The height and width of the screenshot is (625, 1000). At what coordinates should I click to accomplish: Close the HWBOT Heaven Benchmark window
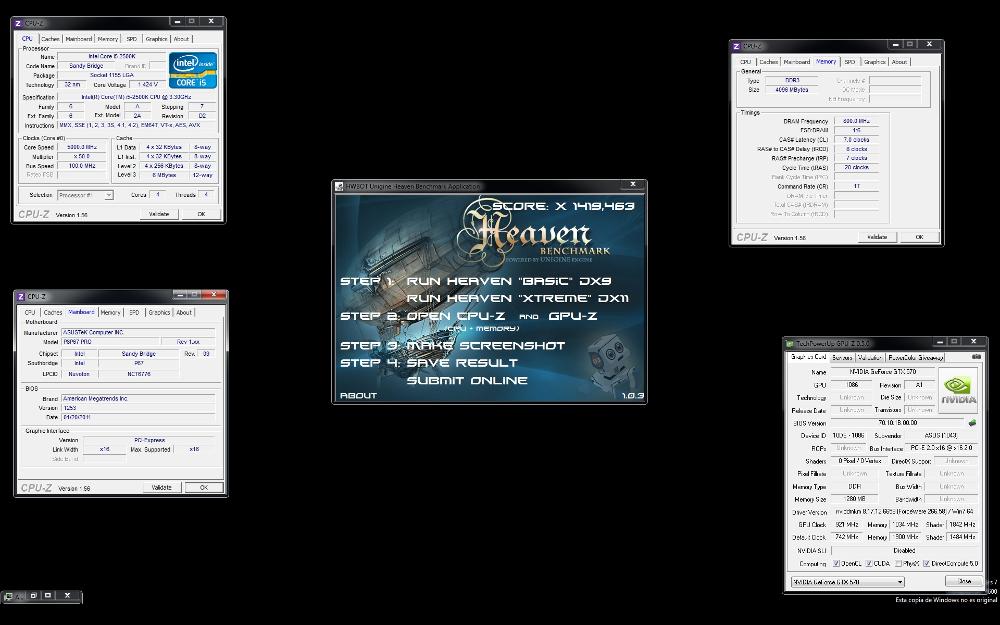[x=633, y=184]
